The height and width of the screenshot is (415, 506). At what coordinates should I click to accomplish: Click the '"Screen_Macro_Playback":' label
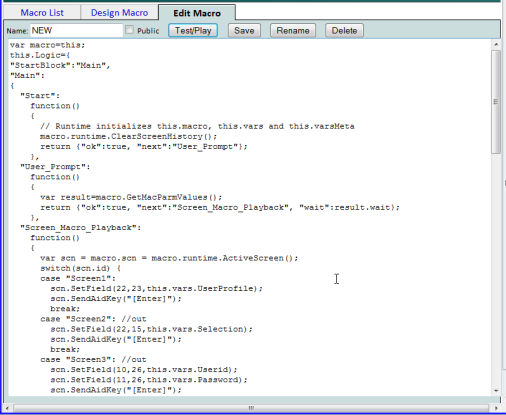81,228
